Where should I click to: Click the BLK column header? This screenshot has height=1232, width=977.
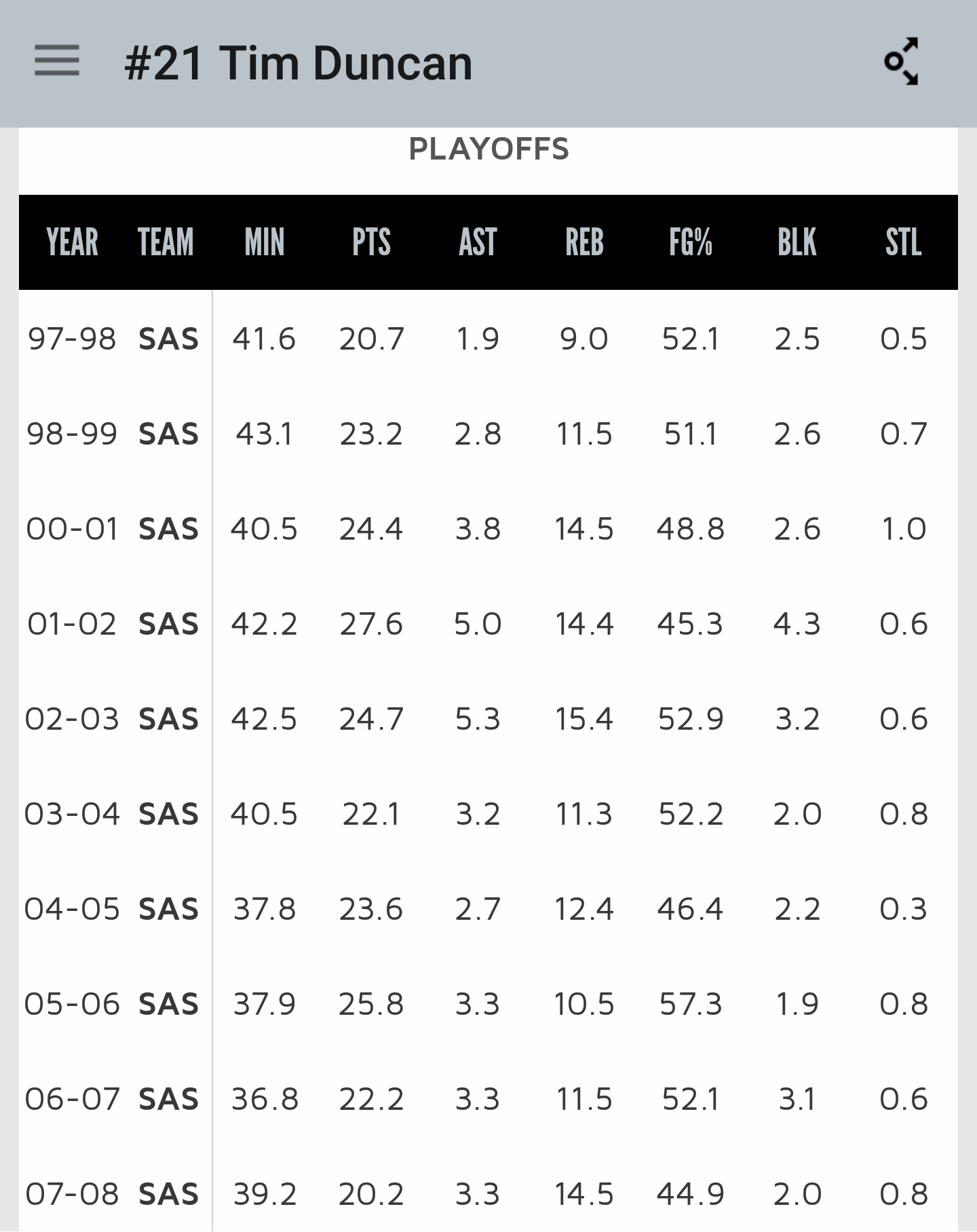click(x=797, y=242)
